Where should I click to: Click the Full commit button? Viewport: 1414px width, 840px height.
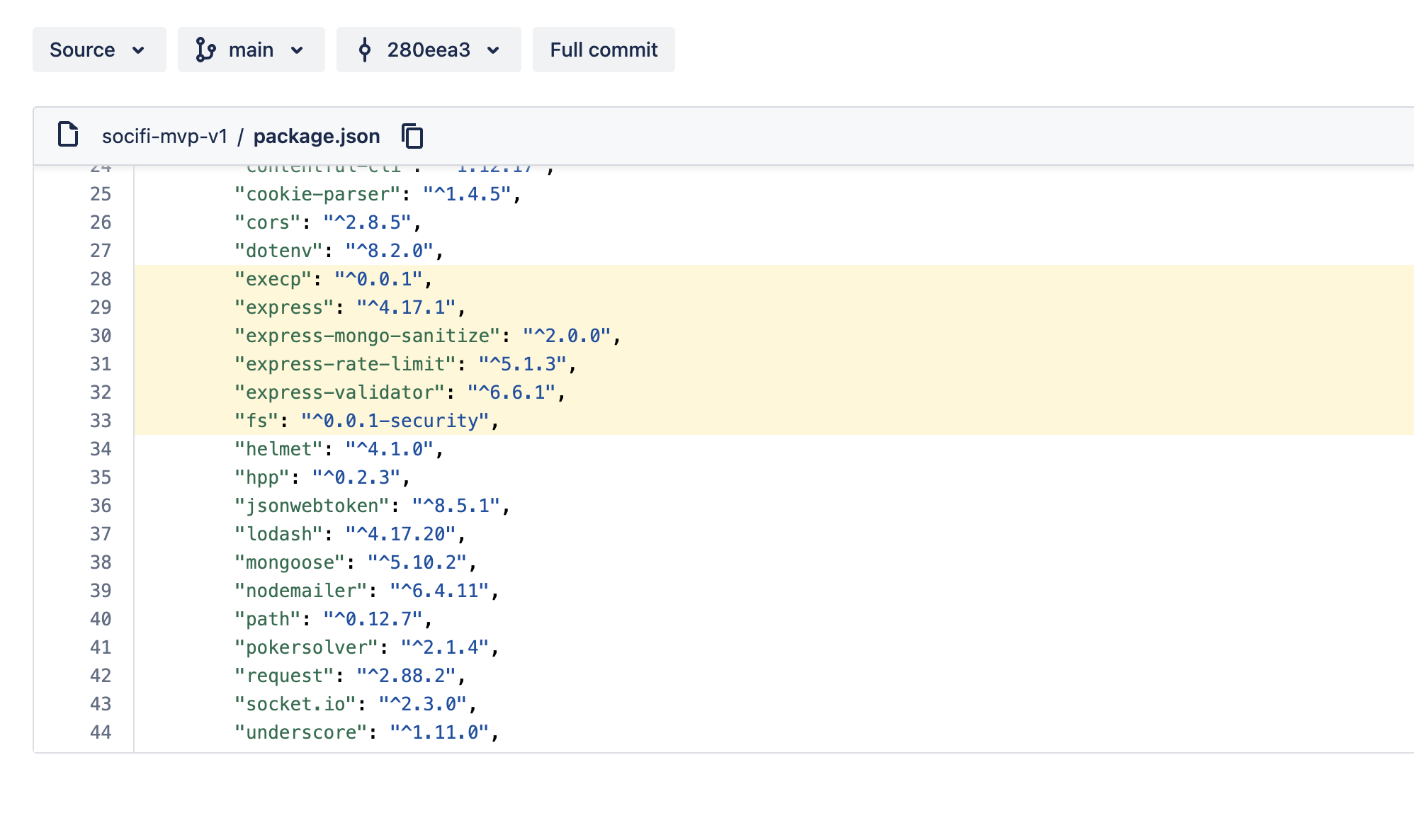coord(604,50)
